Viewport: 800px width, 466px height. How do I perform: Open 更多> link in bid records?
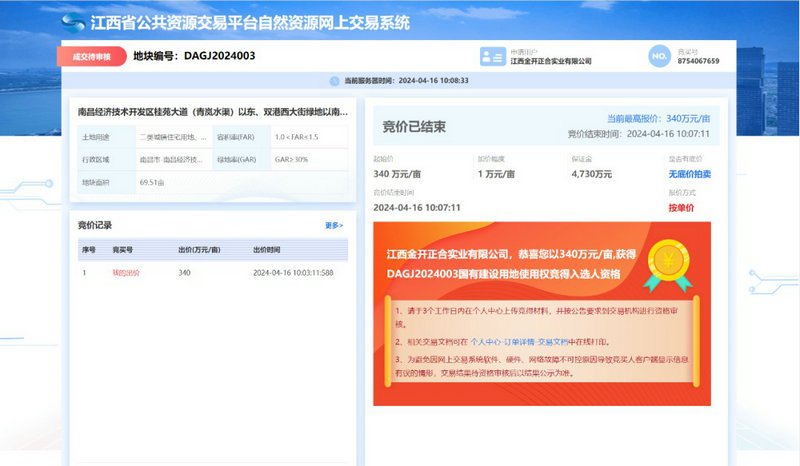click(334, 226)
